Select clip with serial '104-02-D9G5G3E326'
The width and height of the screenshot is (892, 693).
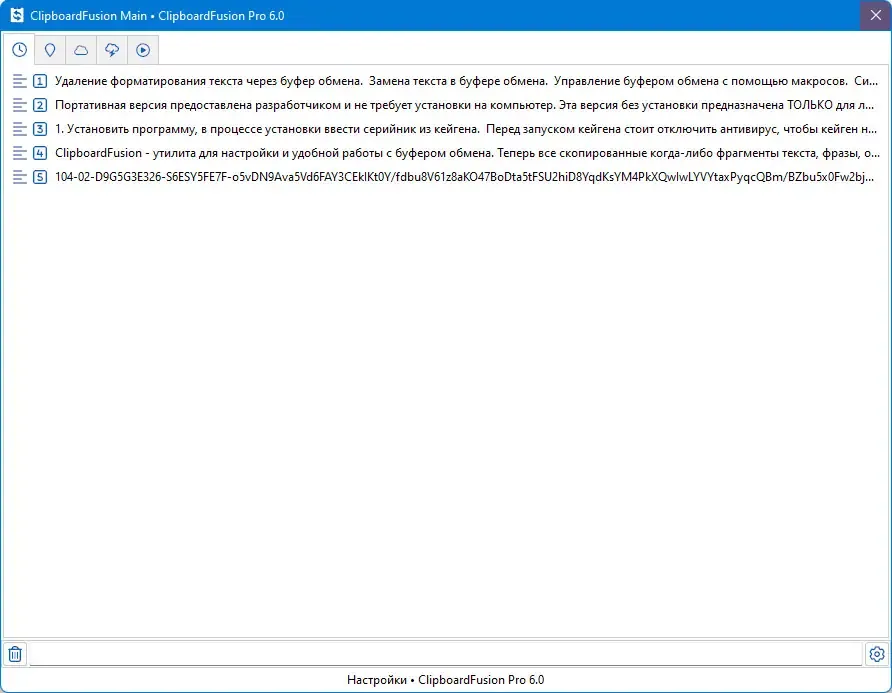[446, 177]
